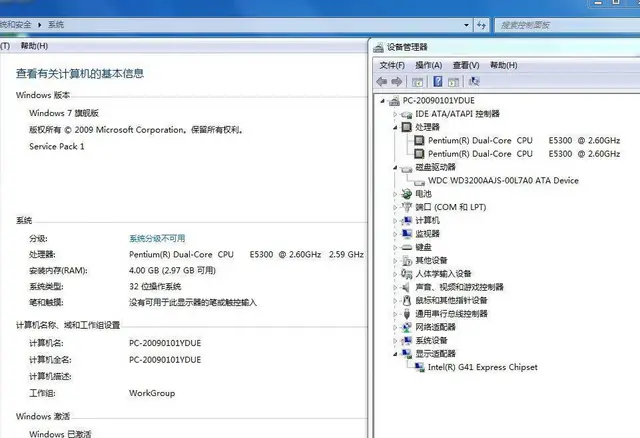Viewport: 640px width, 438px height.
Task: Select the 鼠标和其他指针设备 label
Action: click(x=451, y=300)
